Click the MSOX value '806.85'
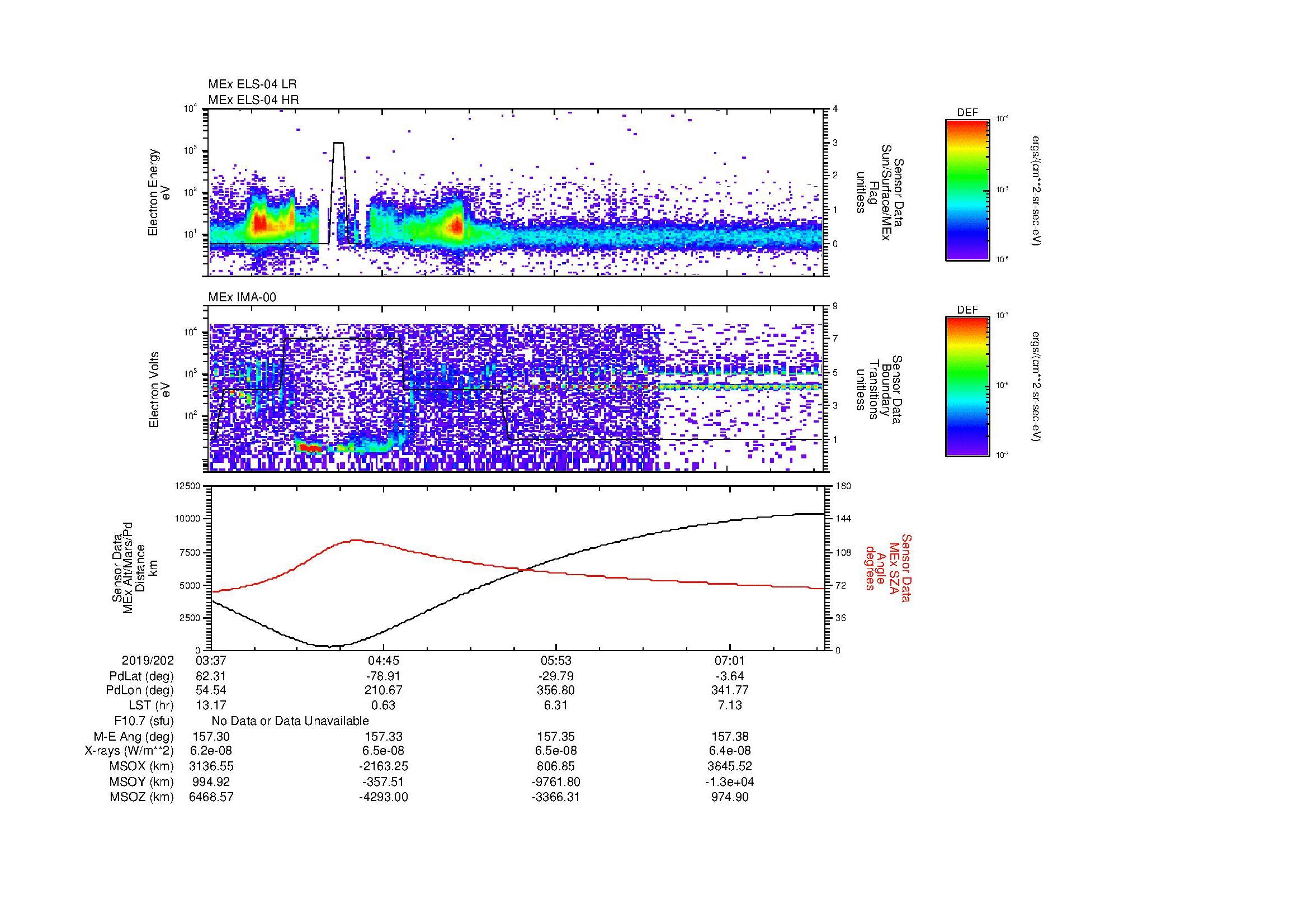Viewport: 1308px width, 924px height. pyautogui.click(x=555, y=766)
